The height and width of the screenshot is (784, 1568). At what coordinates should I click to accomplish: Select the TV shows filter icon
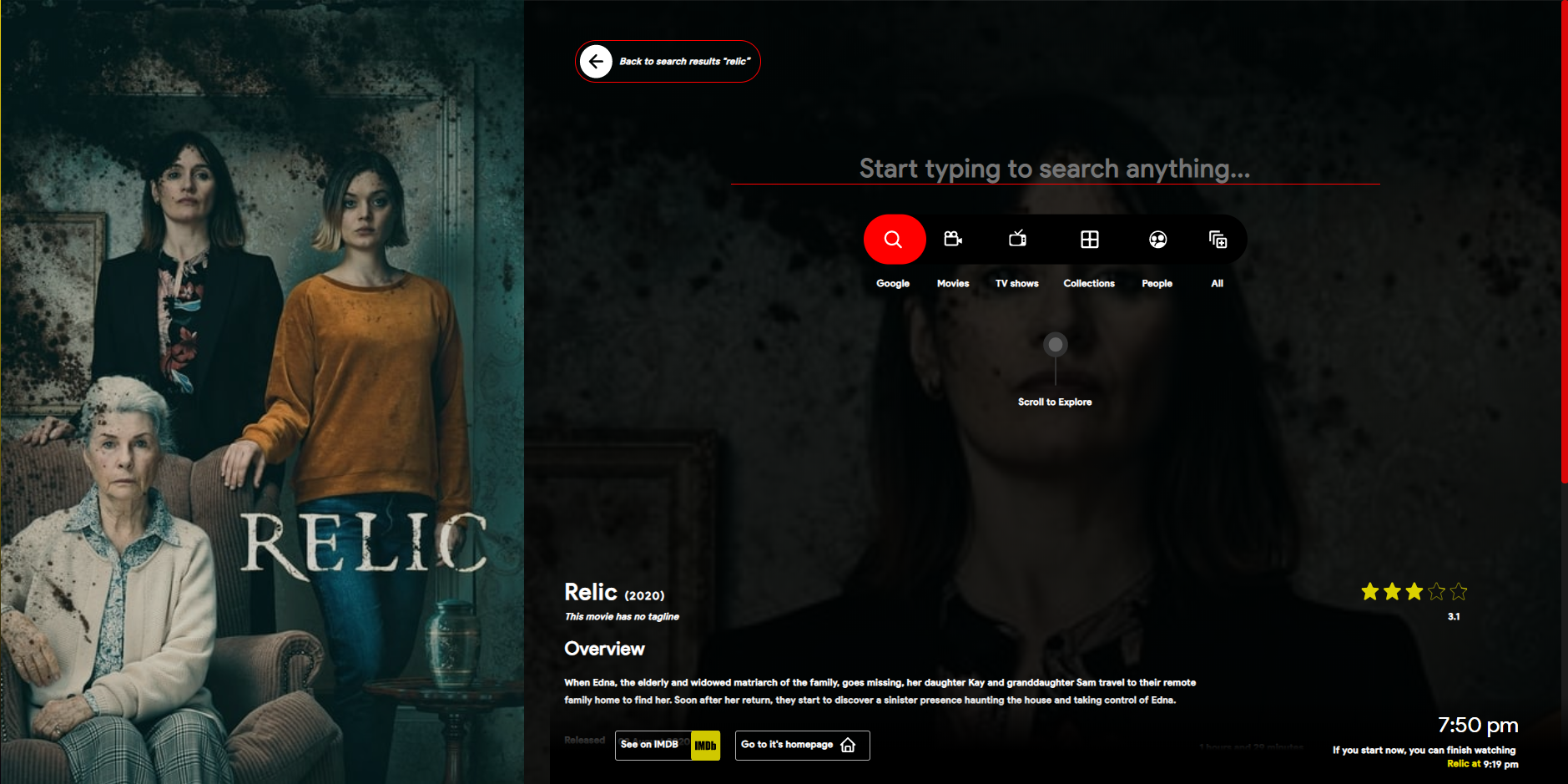tap(1018, 239)
